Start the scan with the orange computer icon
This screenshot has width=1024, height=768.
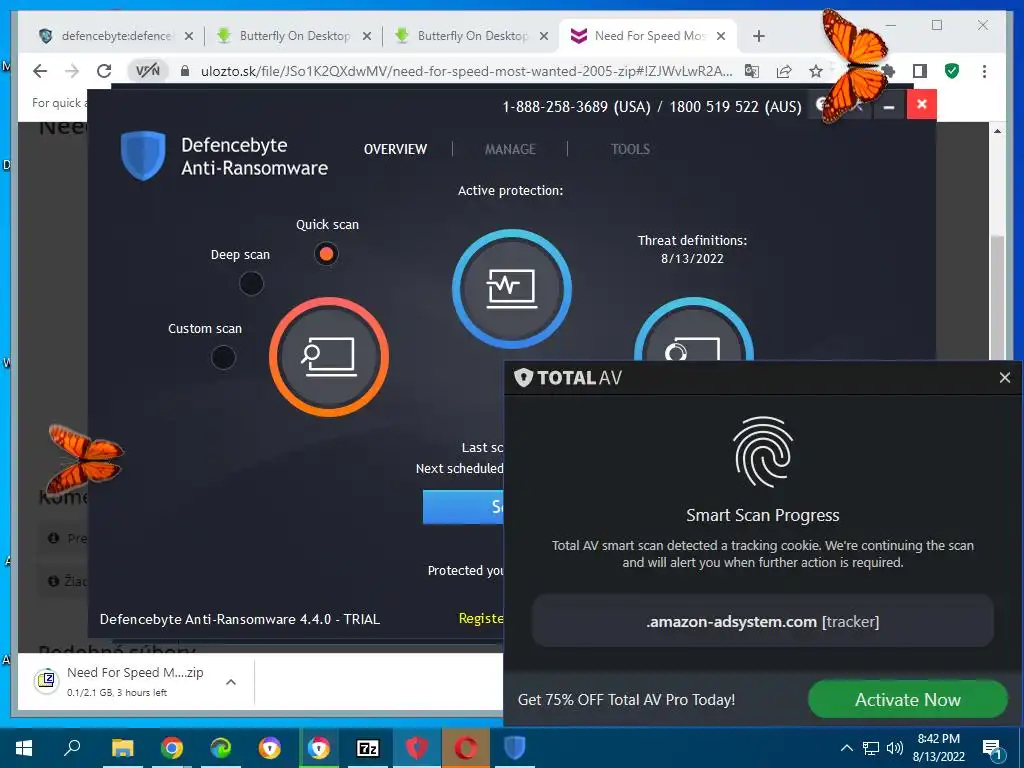click(x=328, y=357)
